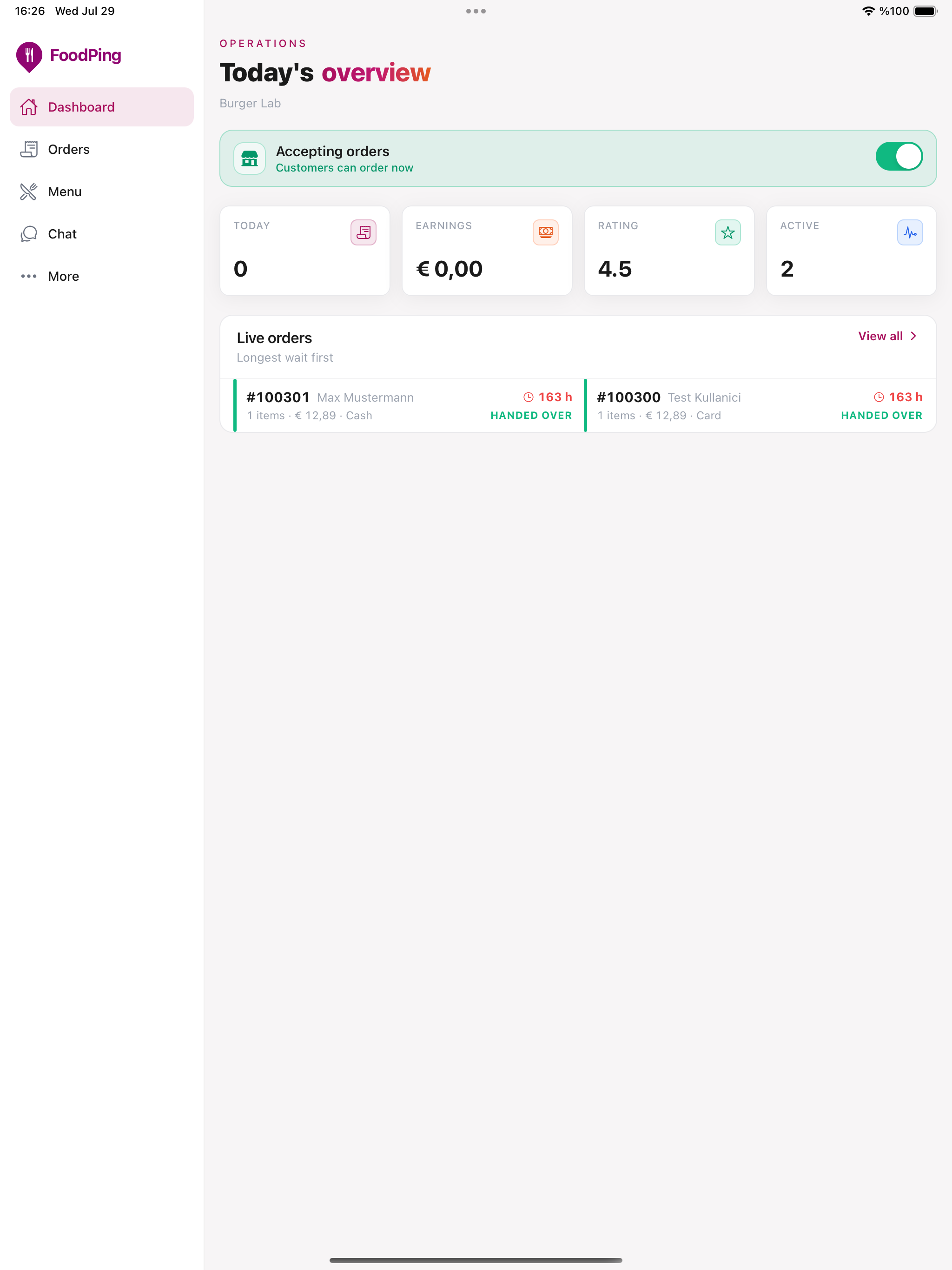Image resolution: width=952 pixels, height=1270 pixels.
Task: Click the 'Live orders' heading
Action: [274, 338]
